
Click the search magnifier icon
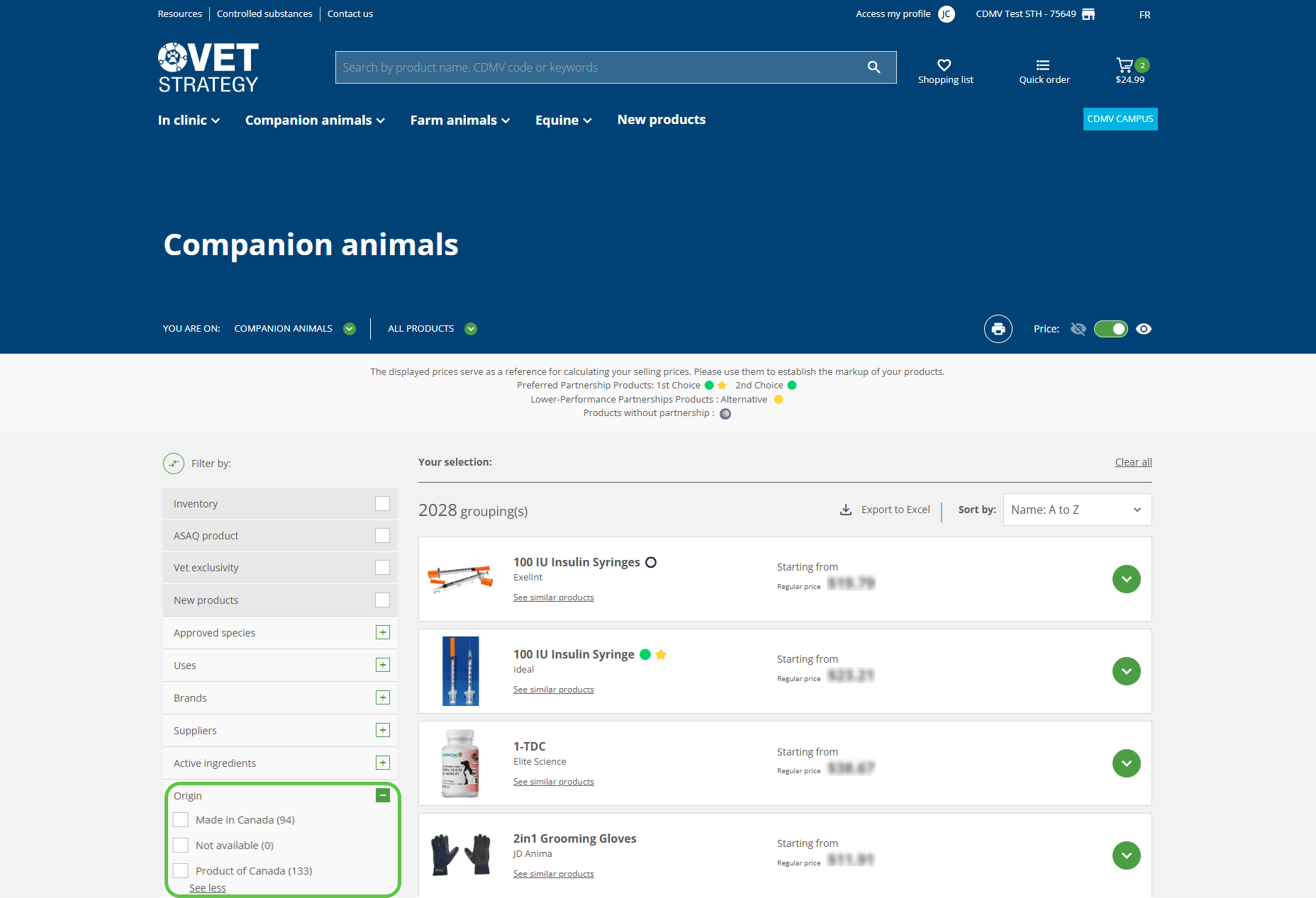coord(874,67)
